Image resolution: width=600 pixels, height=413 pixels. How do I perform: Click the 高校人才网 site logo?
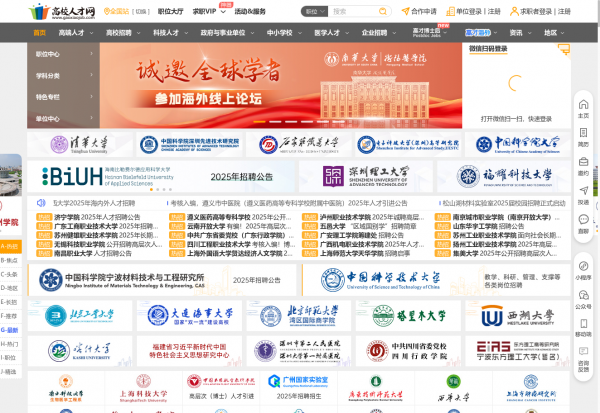point(63,12)
